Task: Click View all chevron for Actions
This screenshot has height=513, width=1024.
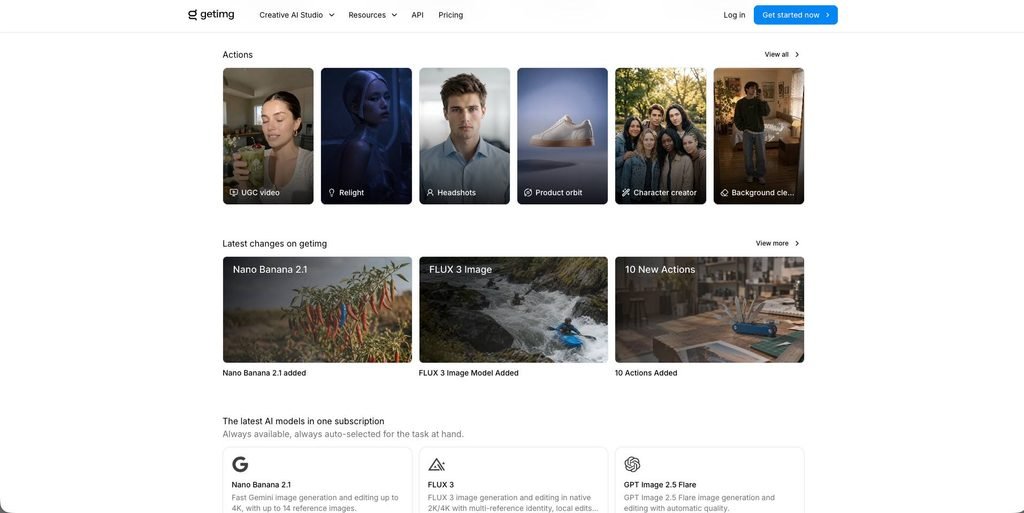Action: click(797, 55)
